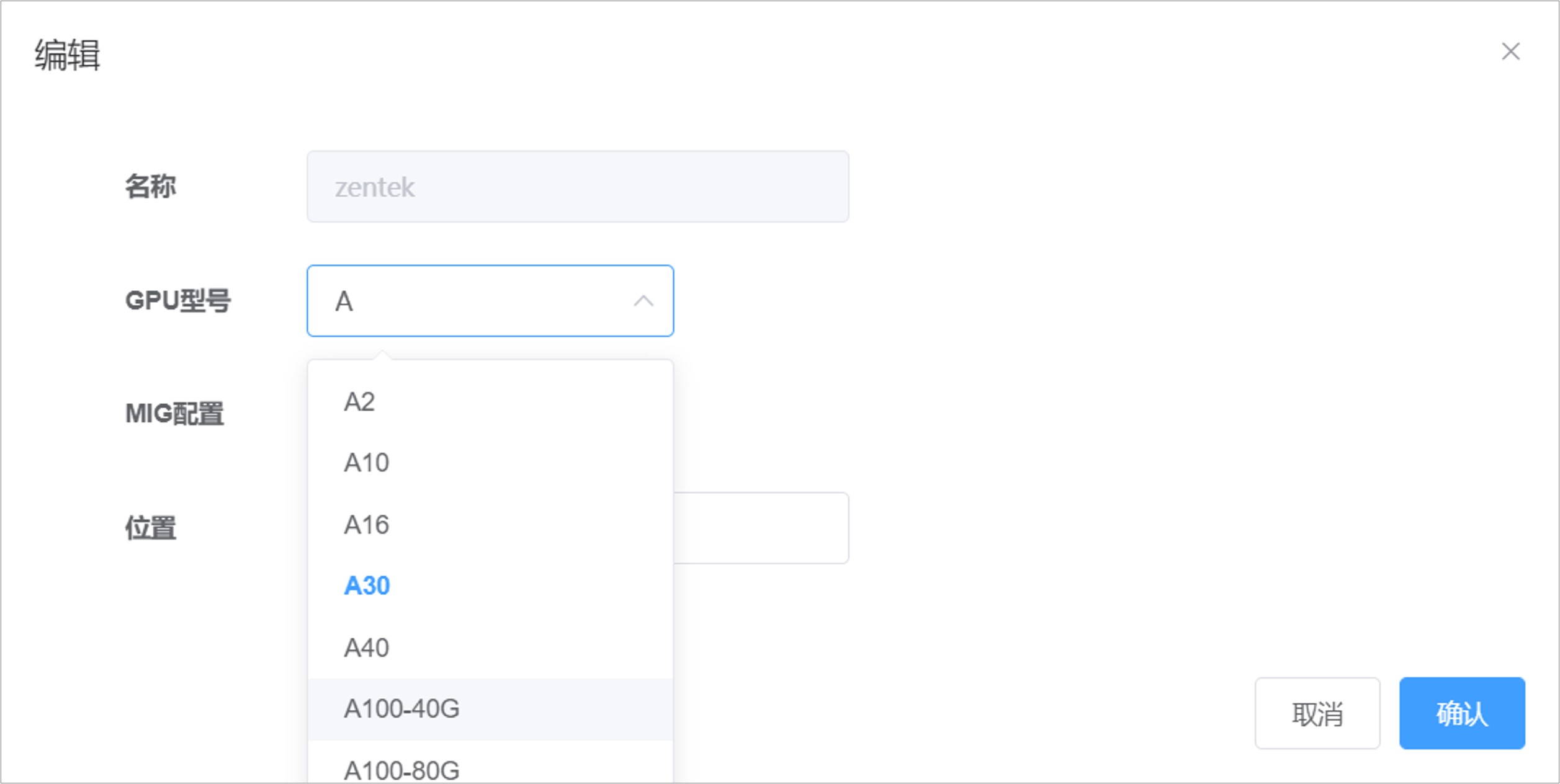
Task: Close the 编辑 dialog with X icon
Action: tap(1510, 51)
